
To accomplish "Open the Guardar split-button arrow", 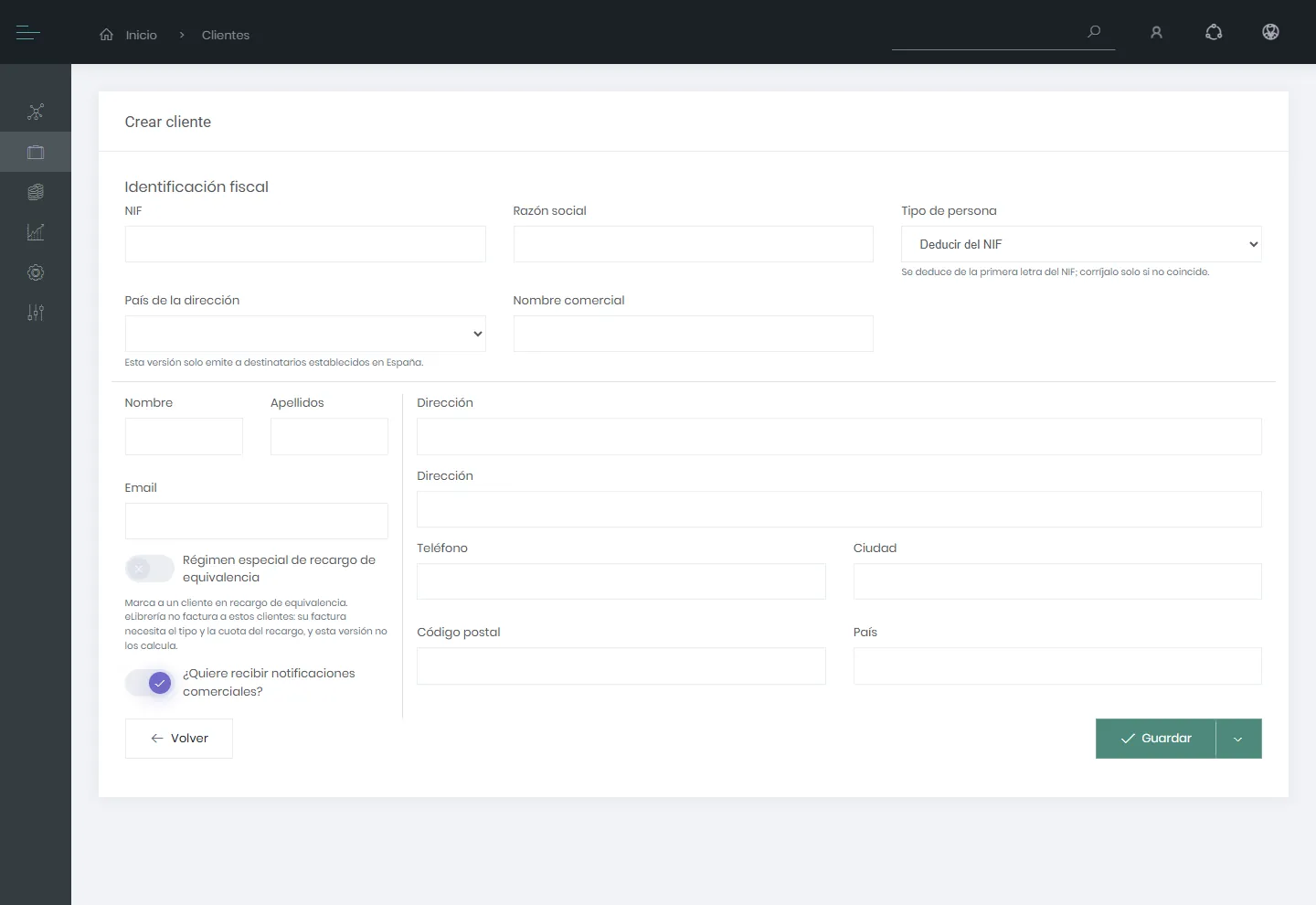I will click(x=1238, y=739).
